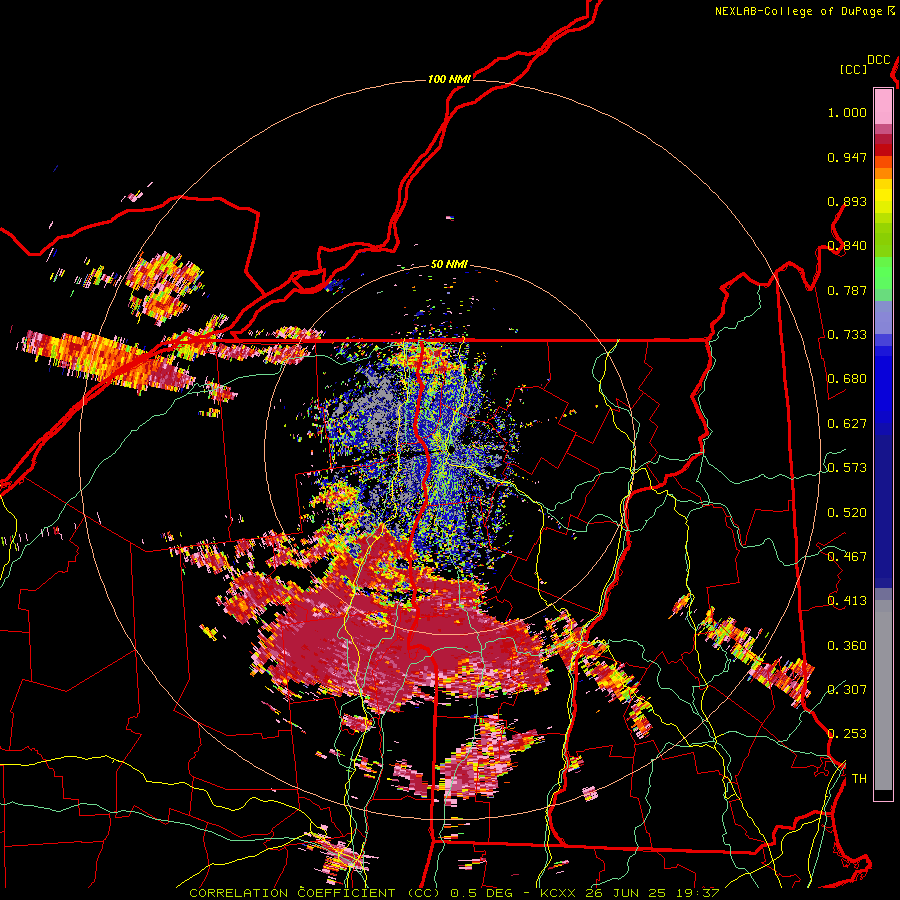
Task: Click the 0.573 legend value
Action: [x=847, y=468]
